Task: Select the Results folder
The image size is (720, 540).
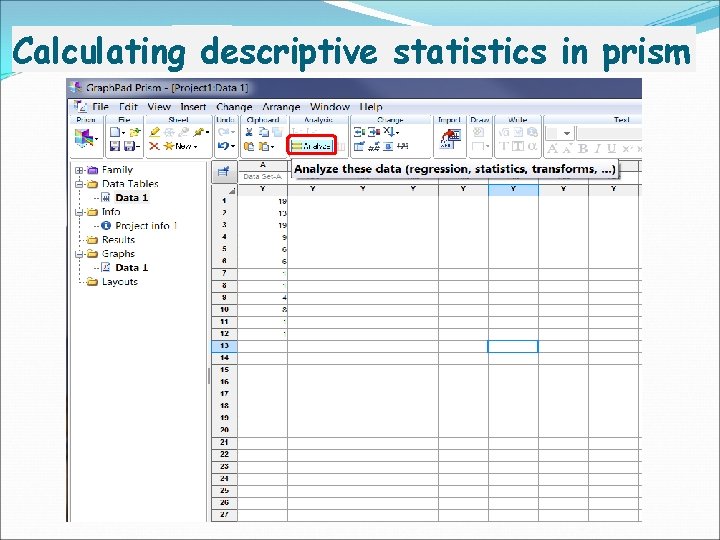Action: pos(118,240)
